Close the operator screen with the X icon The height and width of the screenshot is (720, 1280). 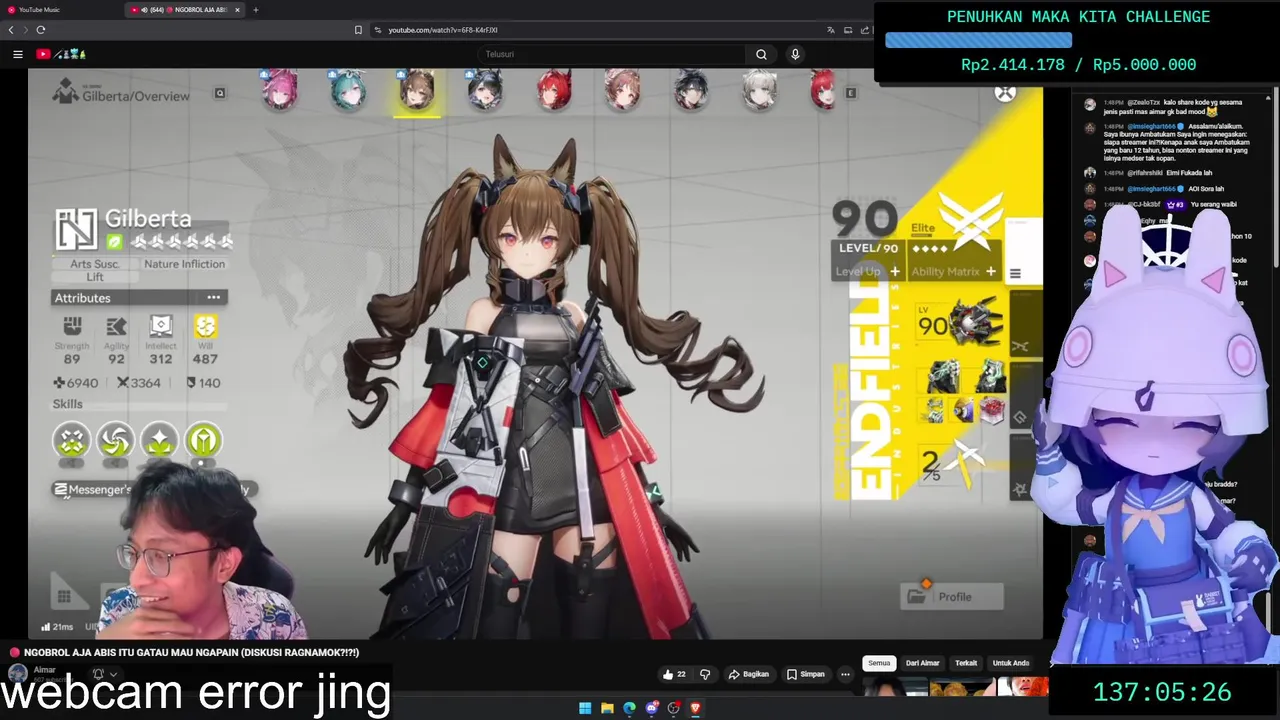[1005, 93]
